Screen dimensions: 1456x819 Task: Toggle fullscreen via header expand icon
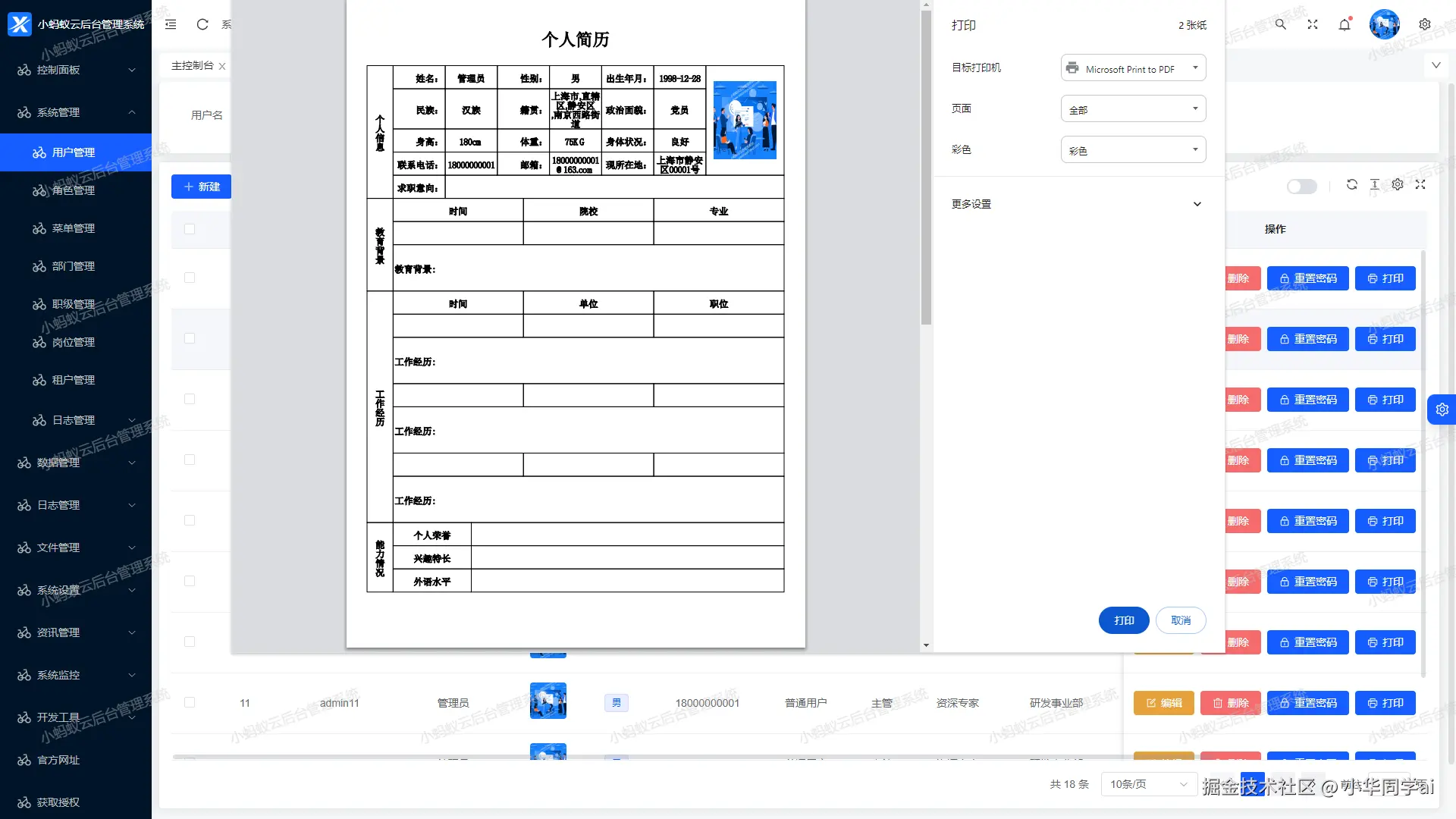tap(1313, 24)
